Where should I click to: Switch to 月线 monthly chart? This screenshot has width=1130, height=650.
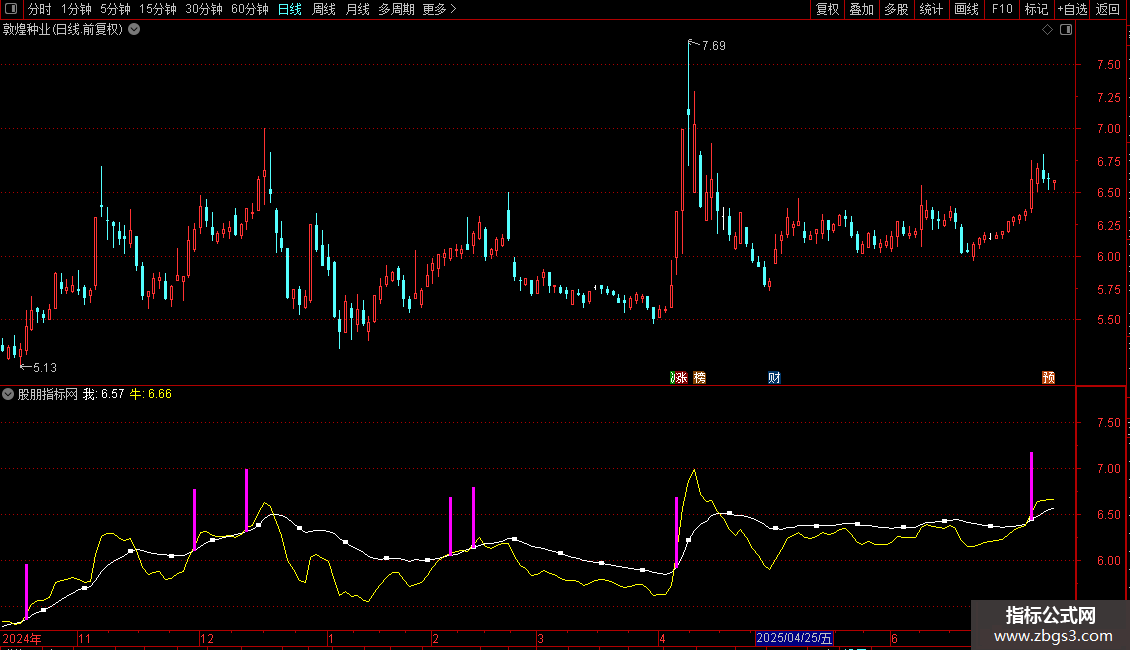[357, 9]
